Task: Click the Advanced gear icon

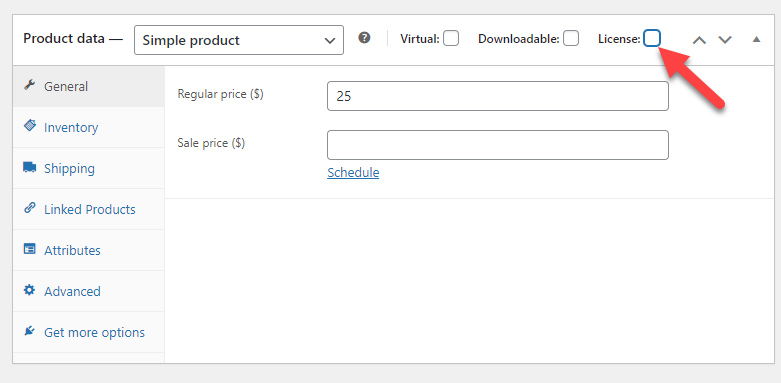Action: (29, 290)
